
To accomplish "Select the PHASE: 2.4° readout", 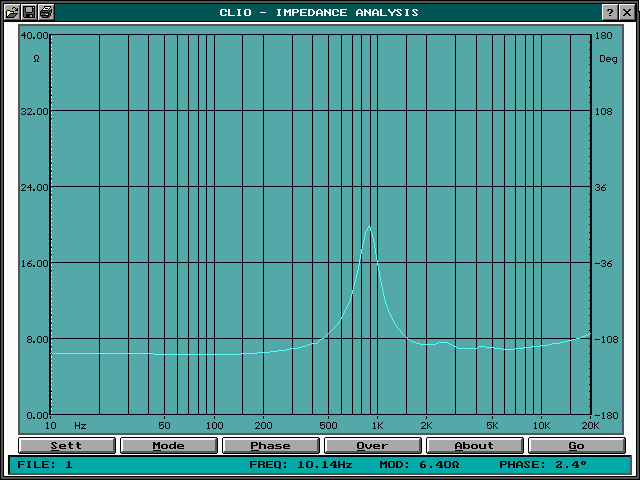I will point(543,464).
